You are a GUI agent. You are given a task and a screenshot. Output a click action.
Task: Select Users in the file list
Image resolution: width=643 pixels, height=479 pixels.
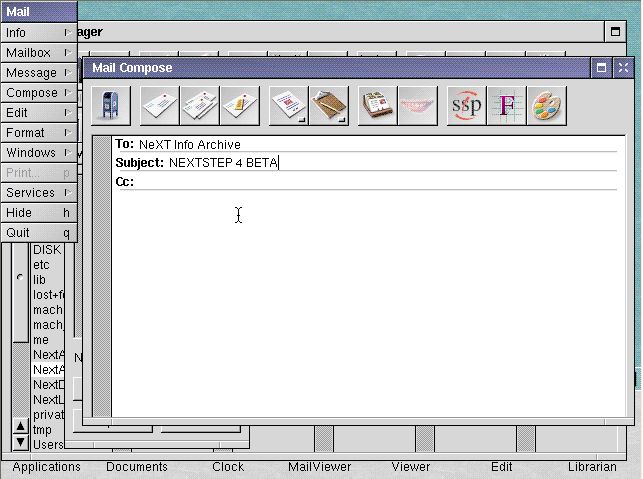coord(48,445)
